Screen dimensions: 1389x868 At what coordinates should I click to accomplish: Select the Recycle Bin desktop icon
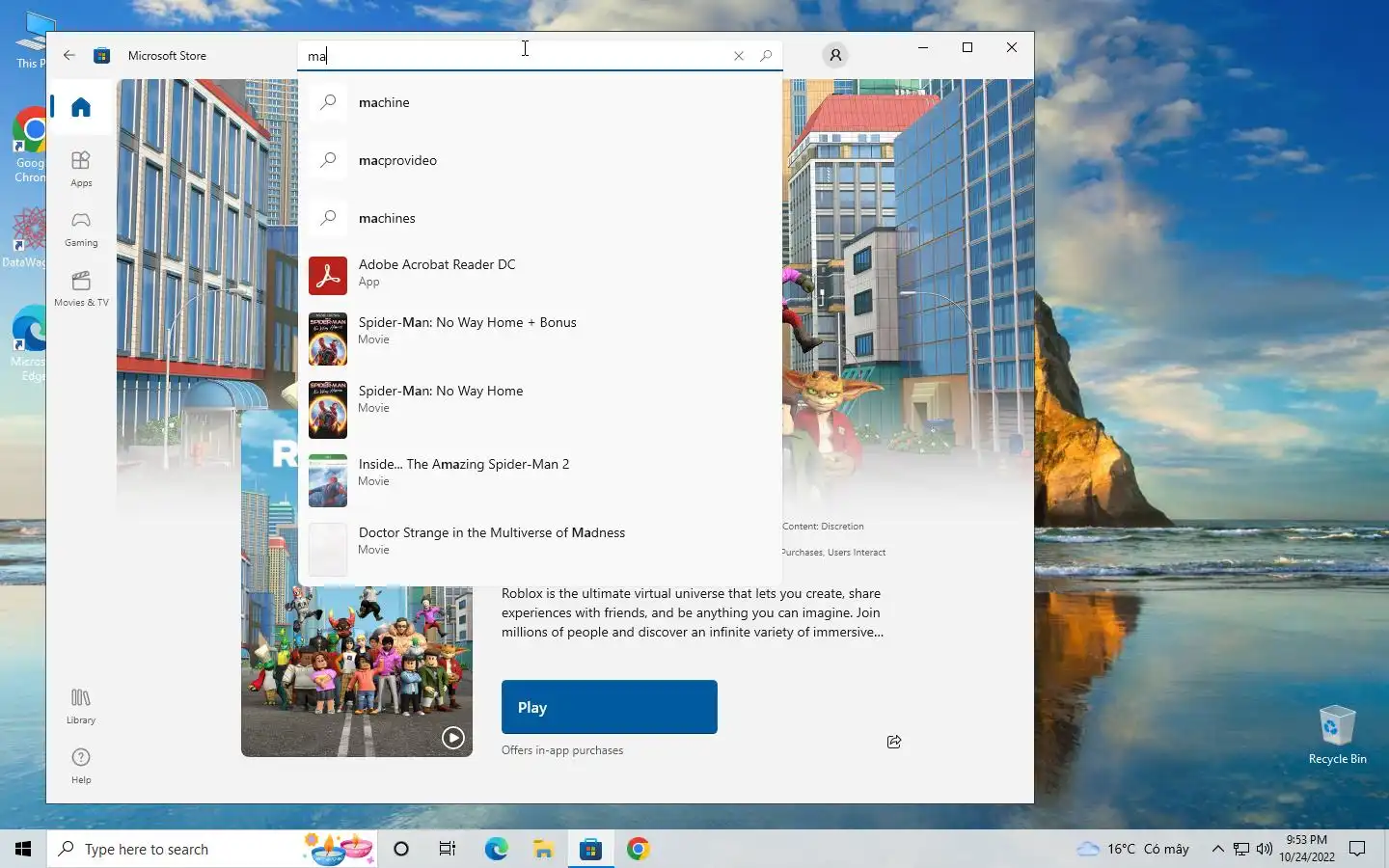click(1337, 735)
